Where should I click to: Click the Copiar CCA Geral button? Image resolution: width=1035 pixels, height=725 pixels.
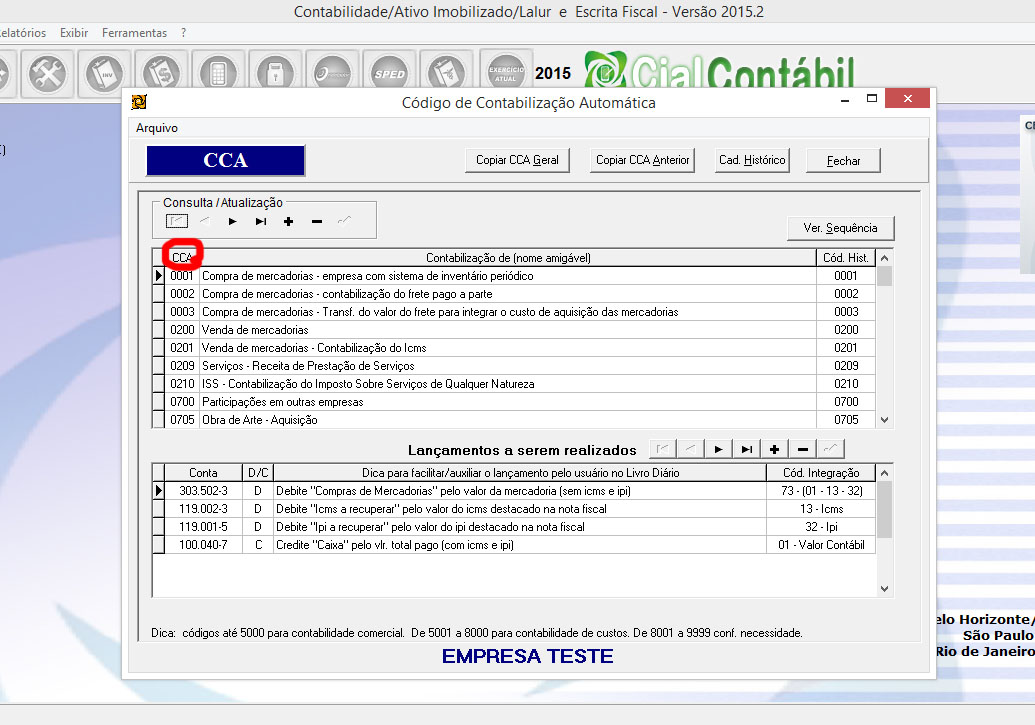click(517, 160)
